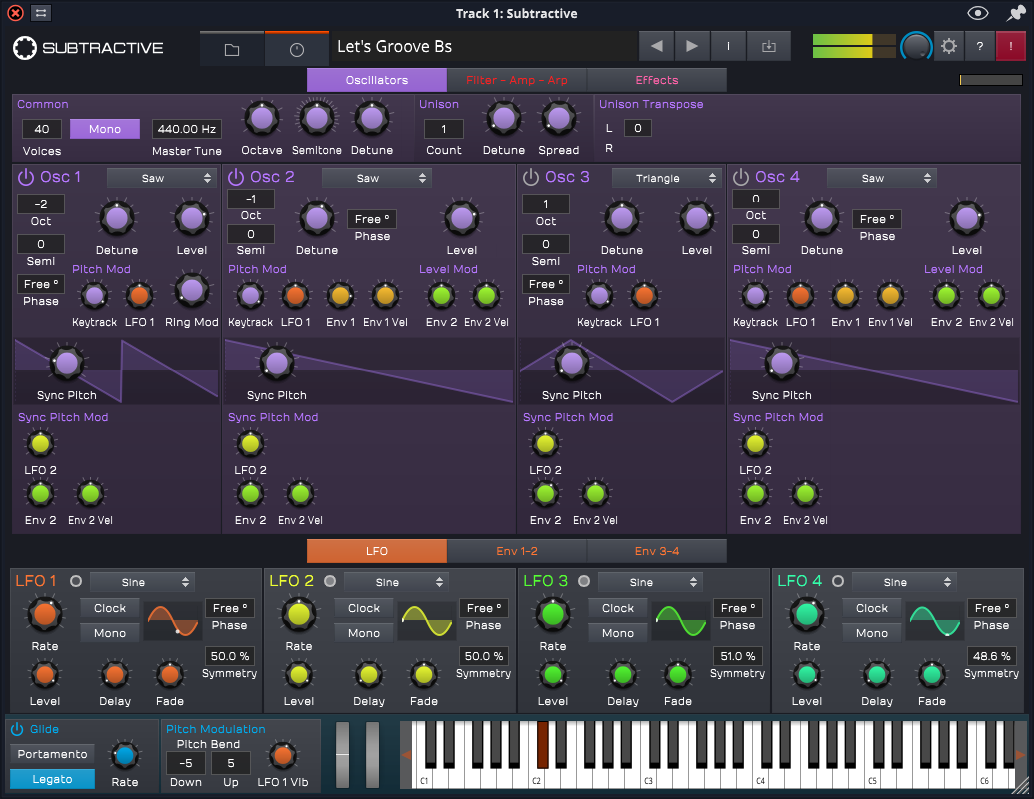Screen dimensions: 1034x799
Task: Open the Env 1-2 tab
Action: 516,551
